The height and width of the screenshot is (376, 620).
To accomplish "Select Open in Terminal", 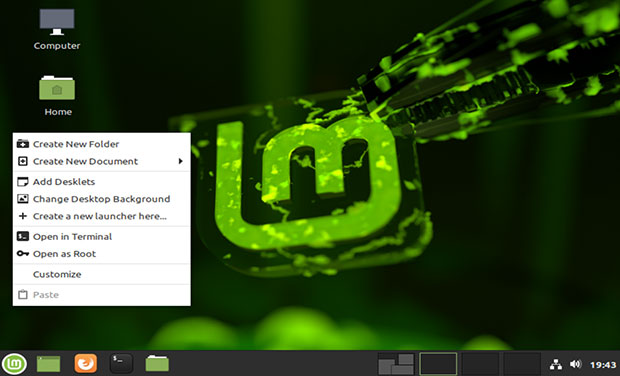I will (x=102, y=236).
